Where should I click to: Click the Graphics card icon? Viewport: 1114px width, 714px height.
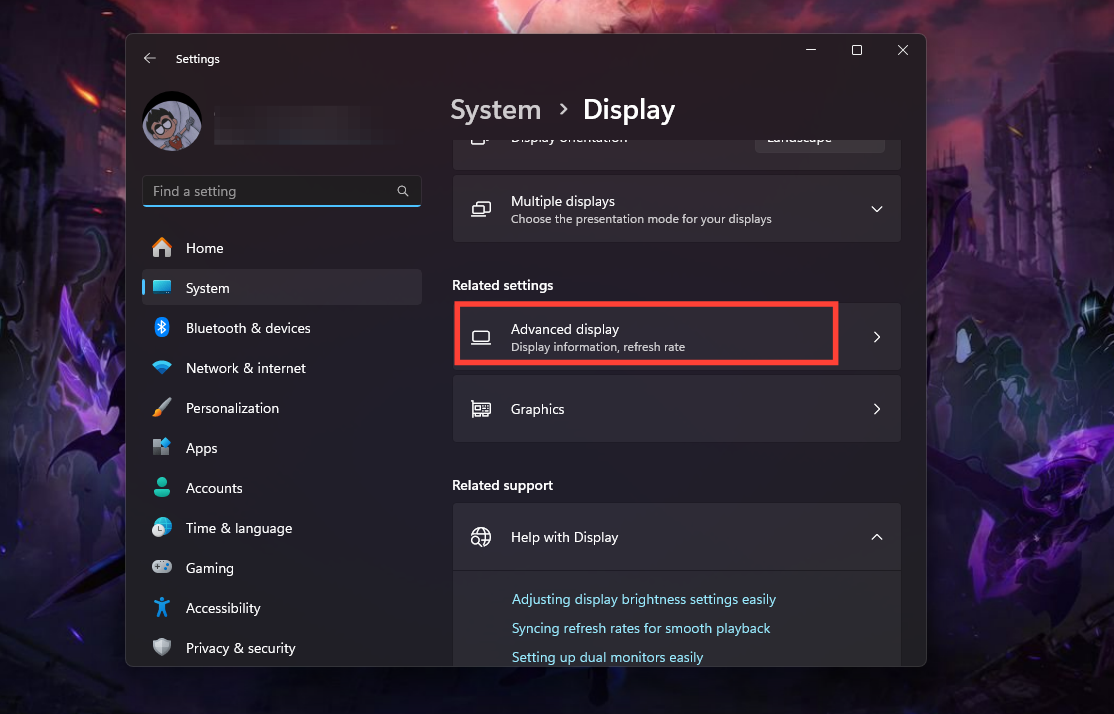point(481,409)
